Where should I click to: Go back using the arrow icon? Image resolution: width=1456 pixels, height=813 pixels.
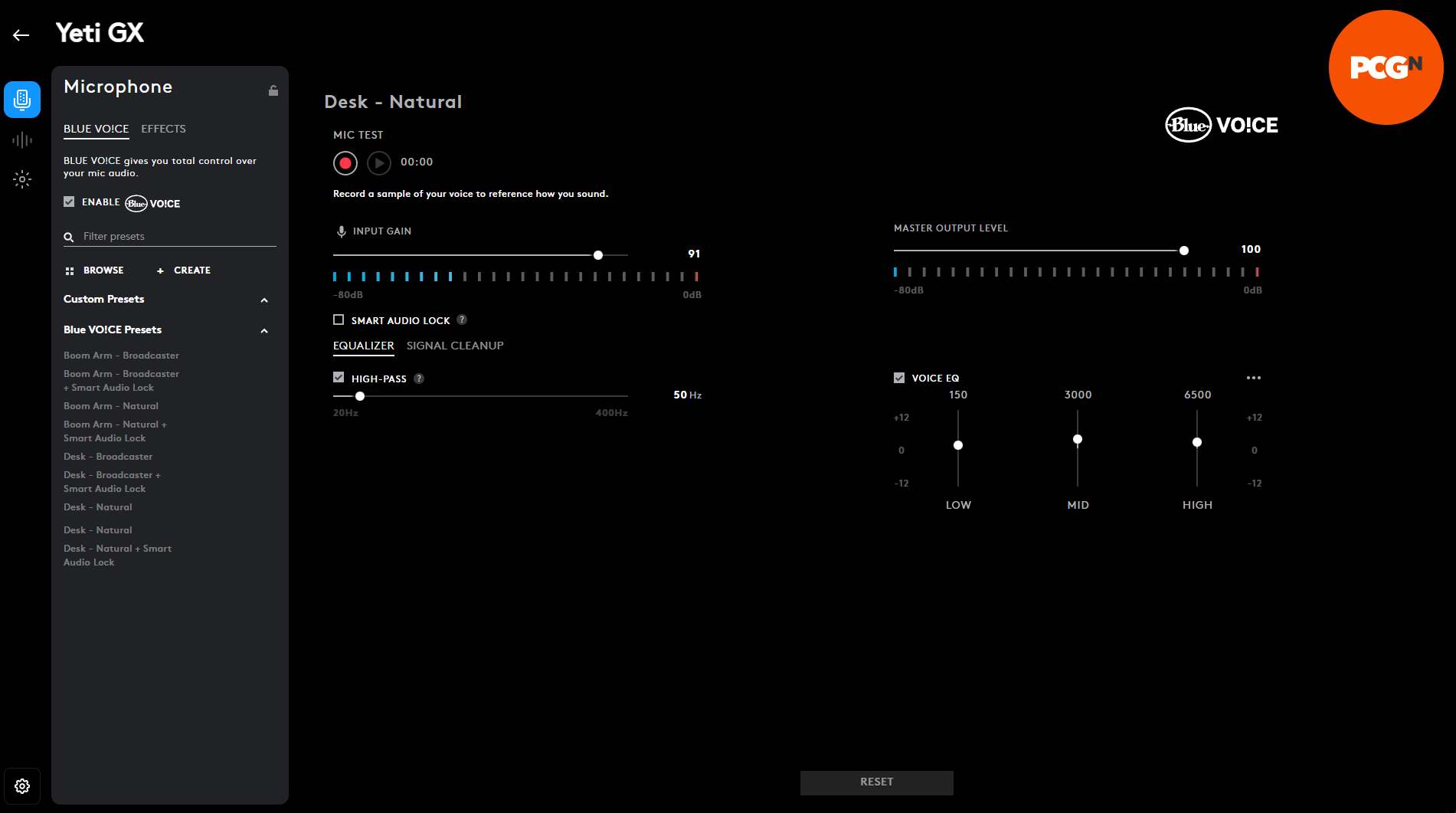(x=21, y=34)
